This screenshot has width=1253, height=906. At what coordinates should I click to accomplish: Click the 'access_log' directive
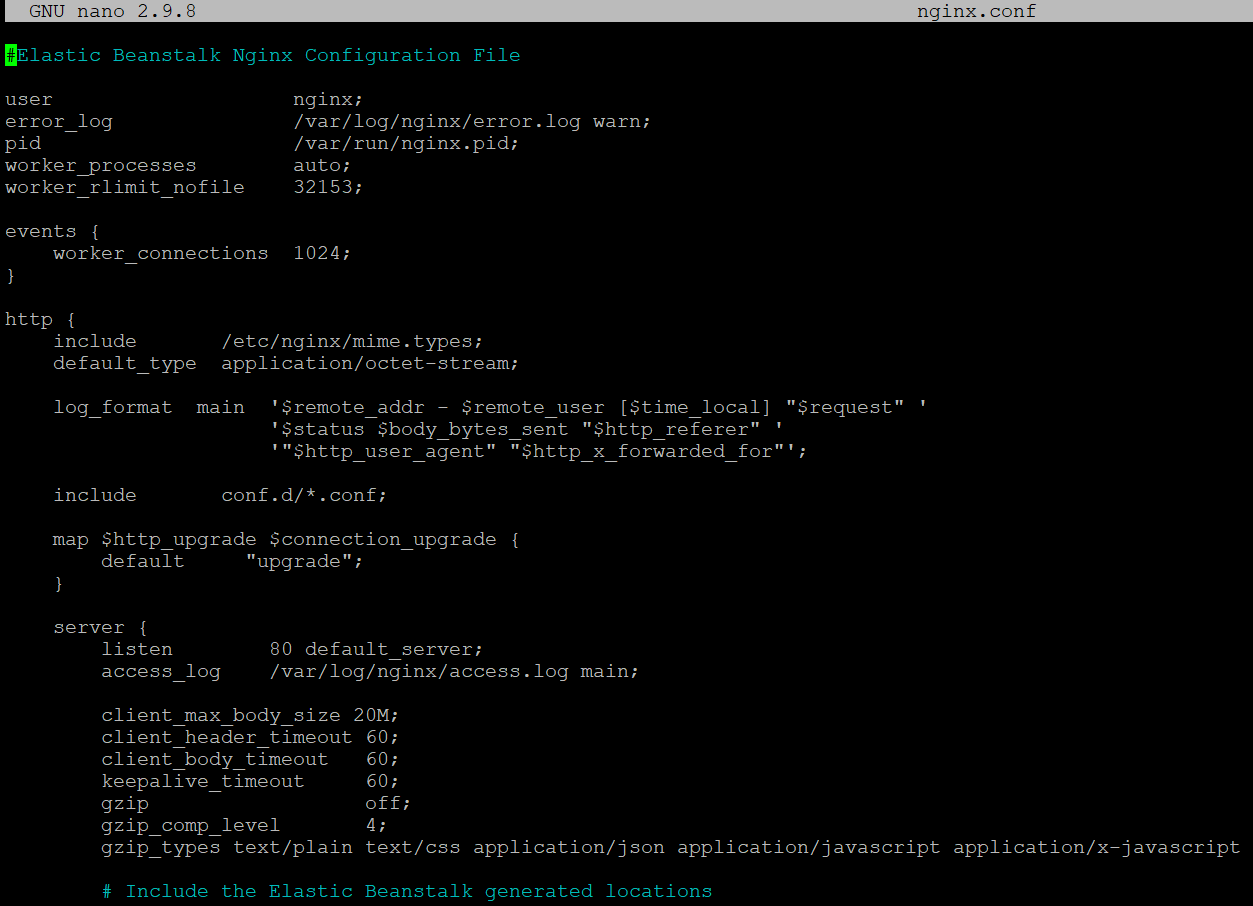click(161, 671)
